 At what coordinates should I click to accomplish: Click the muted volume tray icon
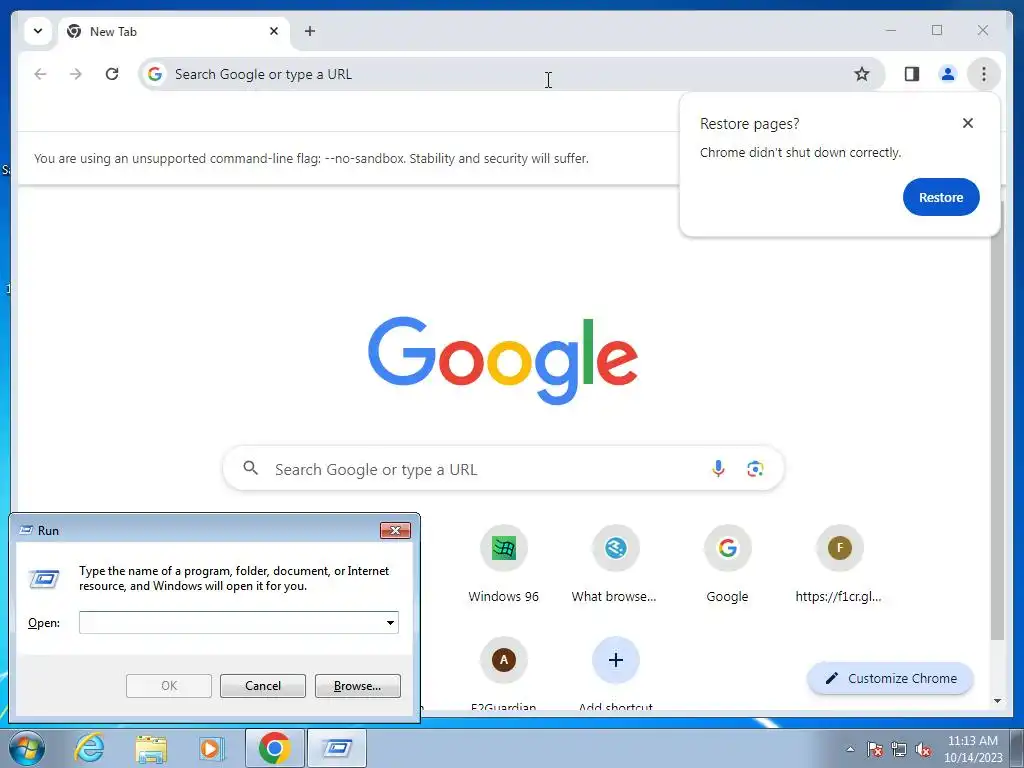coord(923,749)
